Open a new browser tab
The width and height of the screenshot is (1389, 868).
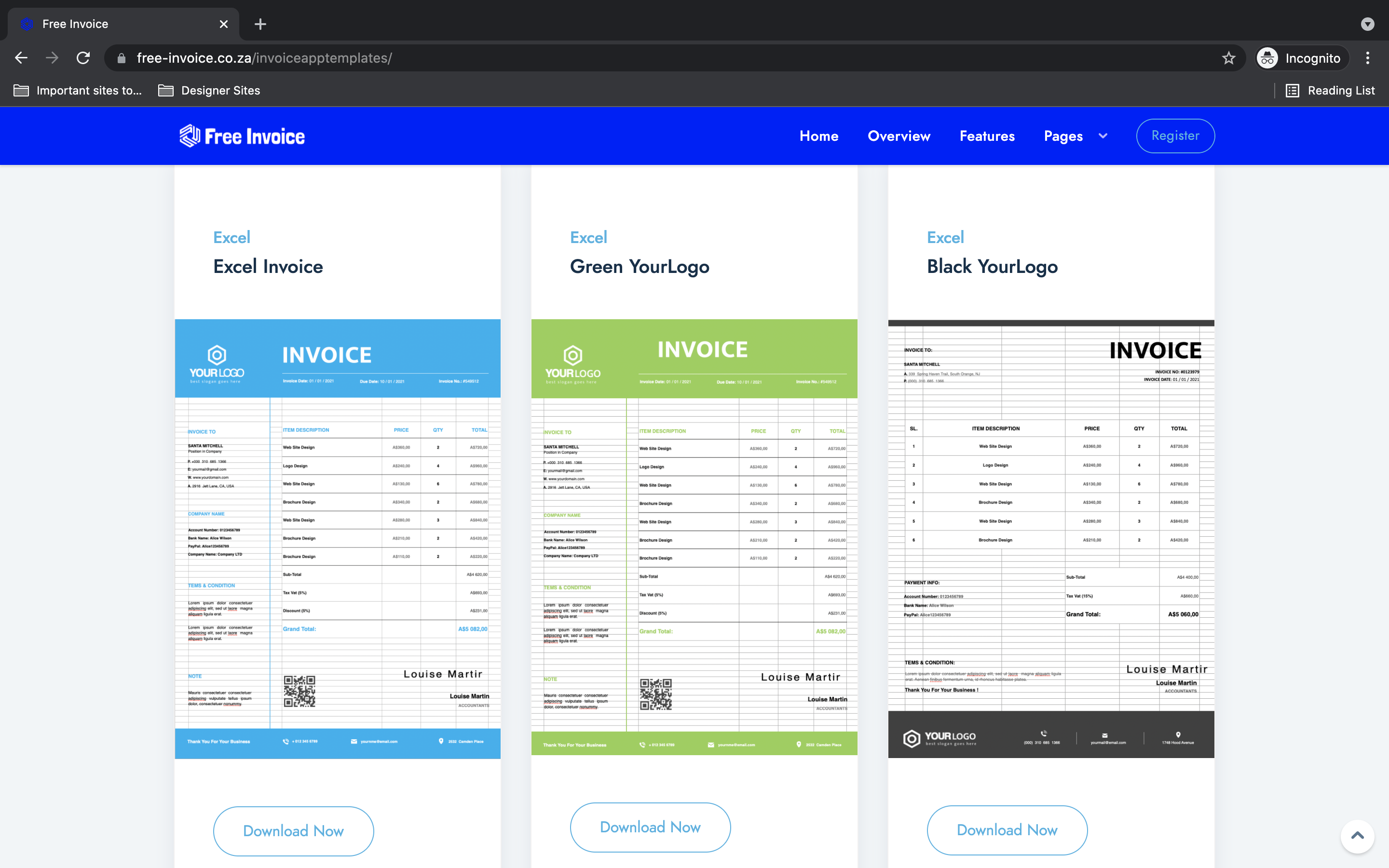pos(260,24)
